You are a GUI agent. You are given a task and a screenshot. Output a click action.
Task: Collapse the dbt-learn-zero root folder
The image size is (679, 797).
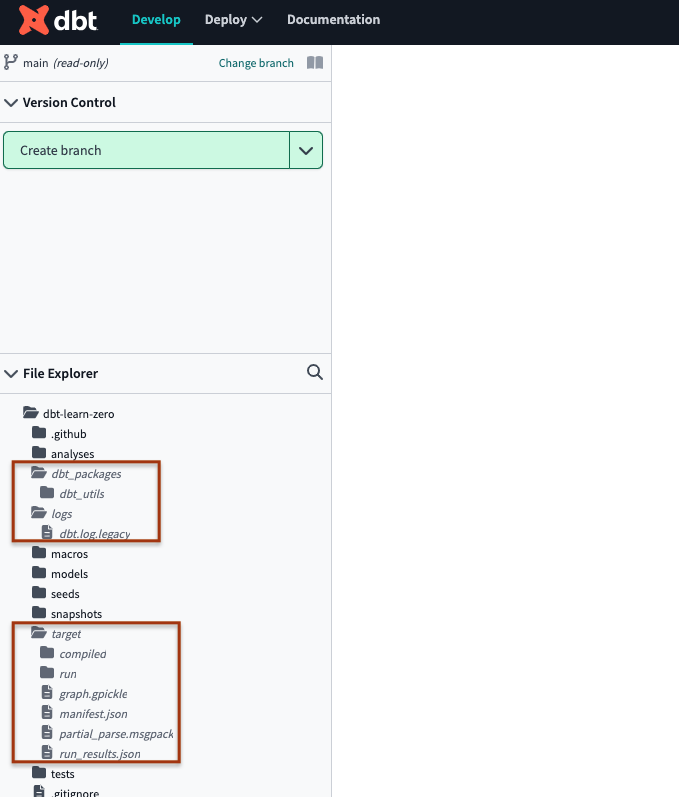(x=30, y=414)
